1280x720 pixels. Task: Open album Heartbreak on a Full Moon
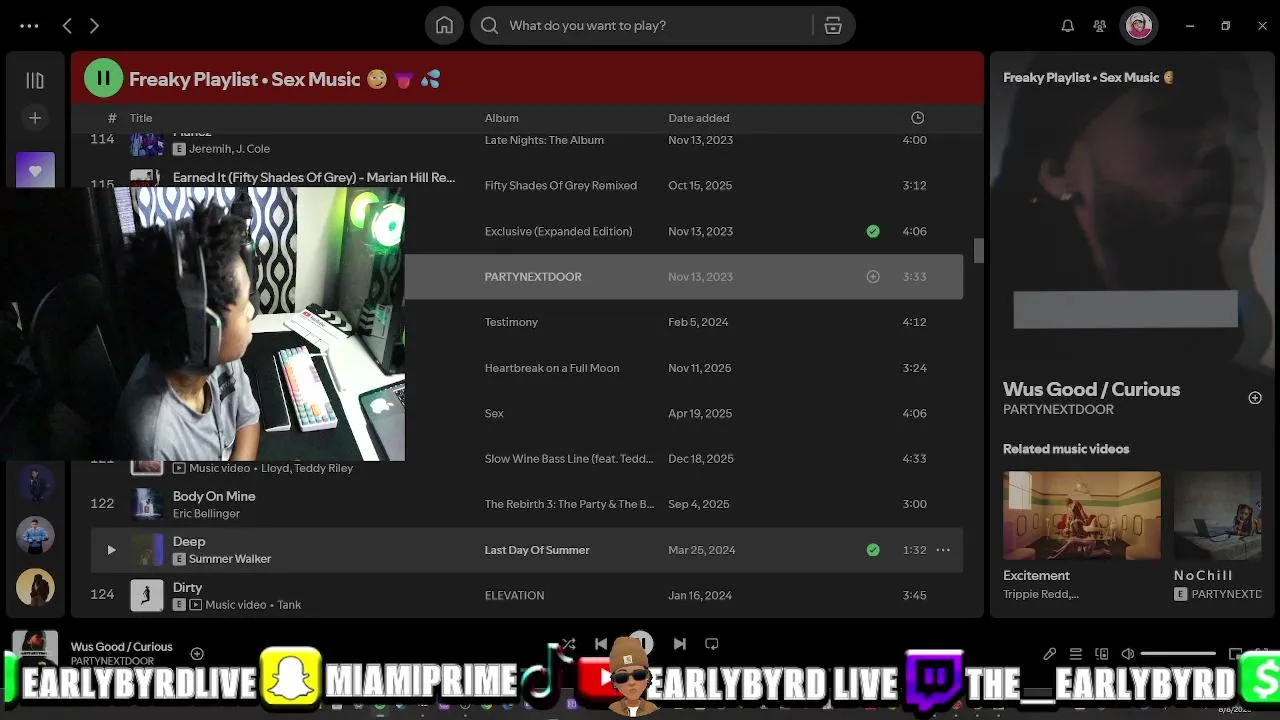tap(552, 368)
